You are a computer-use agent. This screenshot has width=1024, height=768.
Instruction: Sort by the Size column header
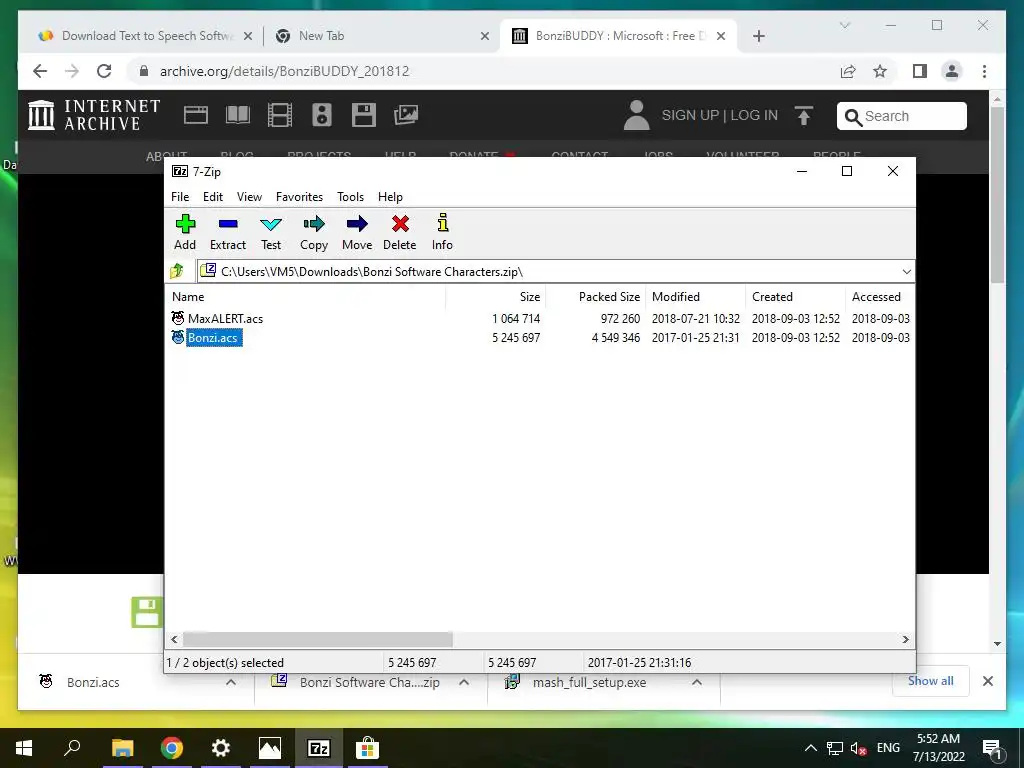pyautogui.click(x=496, y=296)
